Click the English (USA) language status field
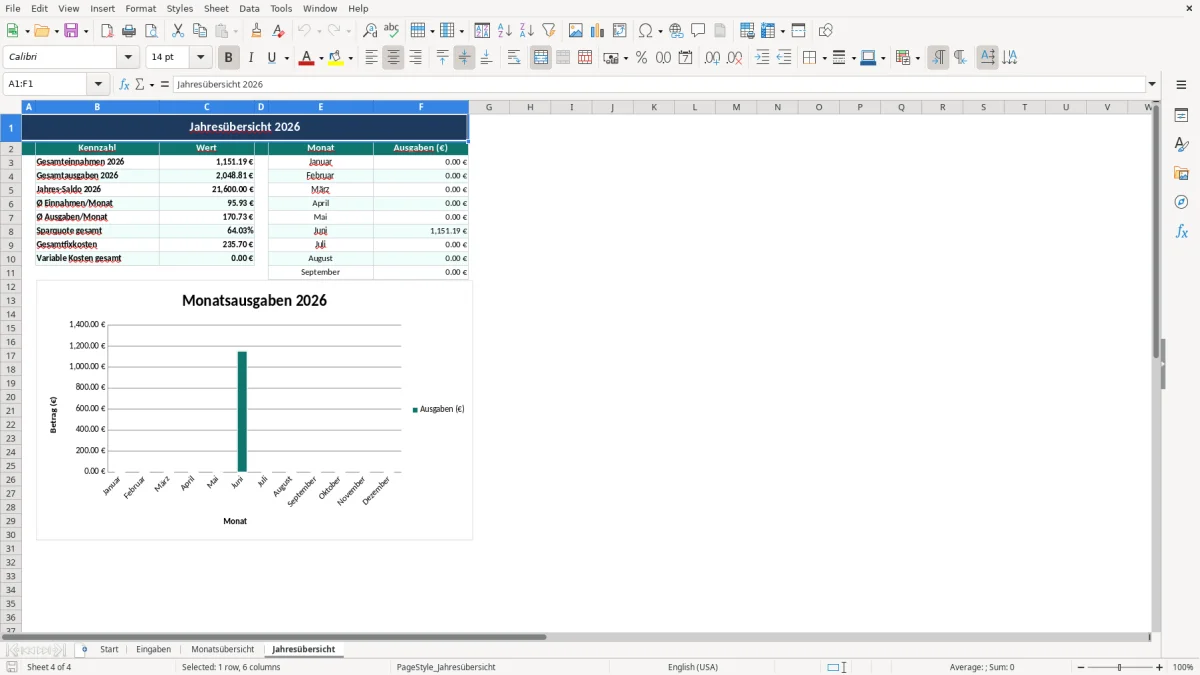This screenshot has height=675, width=1200. pyautogui.click(x=693, y=667)
